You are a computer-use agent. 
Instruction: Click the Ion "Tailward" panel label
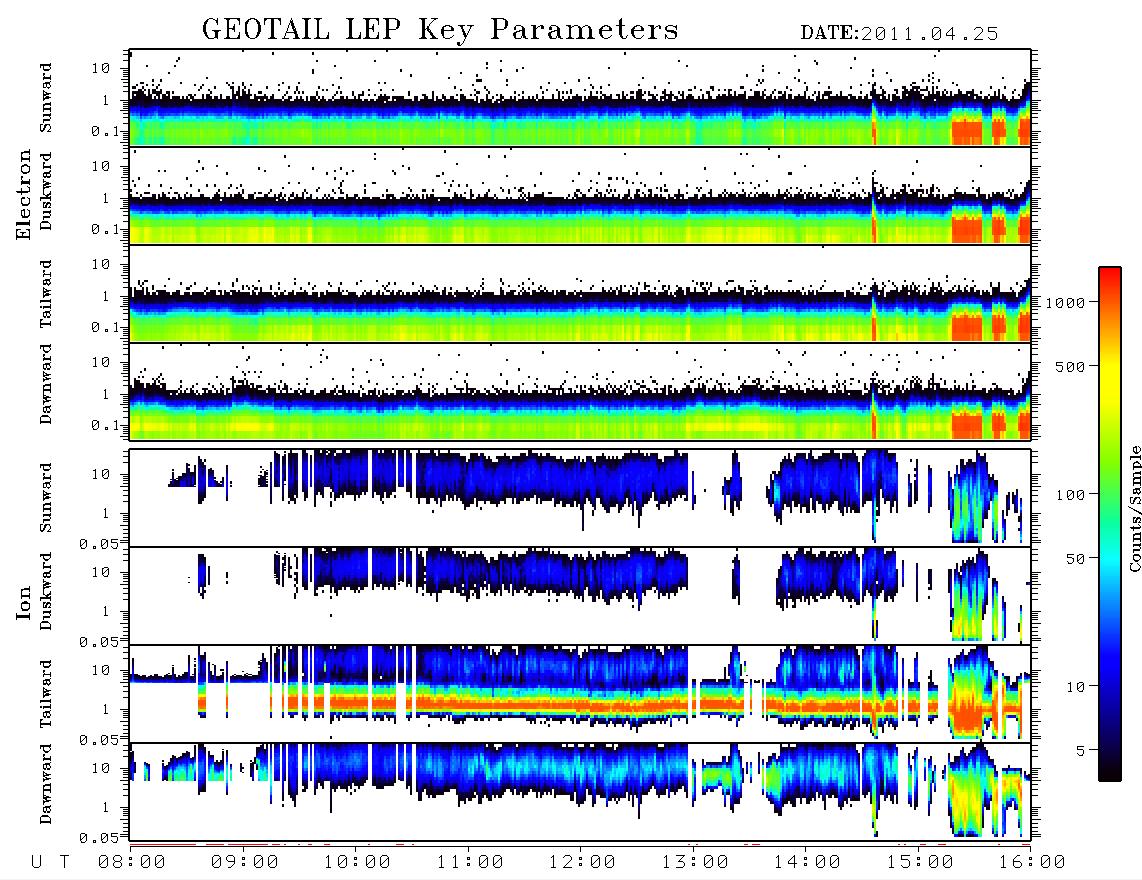click(x=46, y=694)
